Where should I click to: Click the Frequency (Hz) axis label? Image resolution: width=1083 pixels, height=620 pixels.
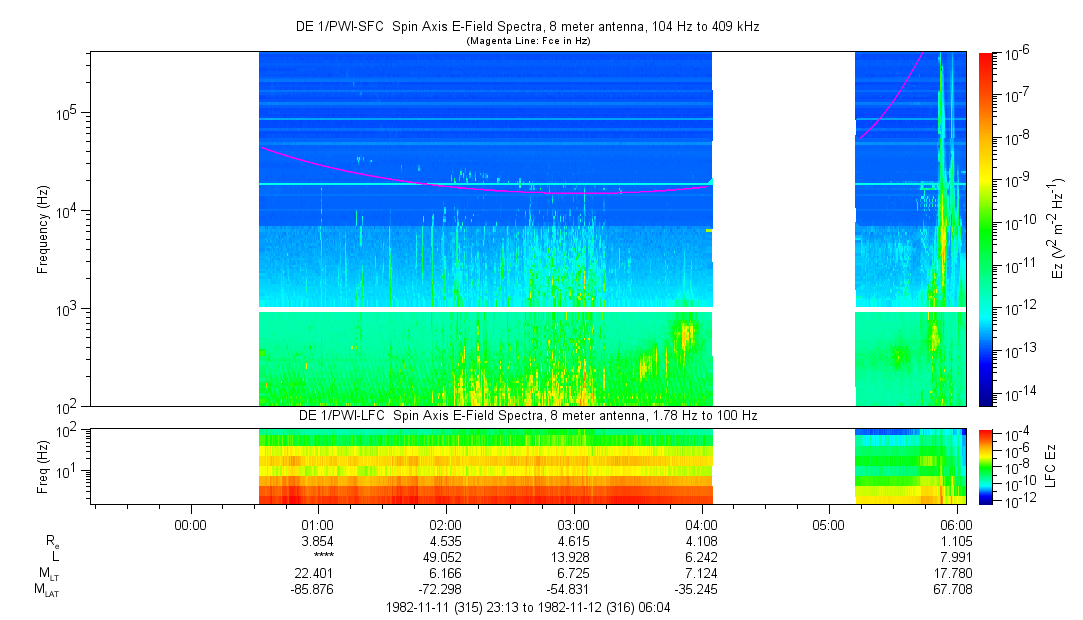point(43,229)
